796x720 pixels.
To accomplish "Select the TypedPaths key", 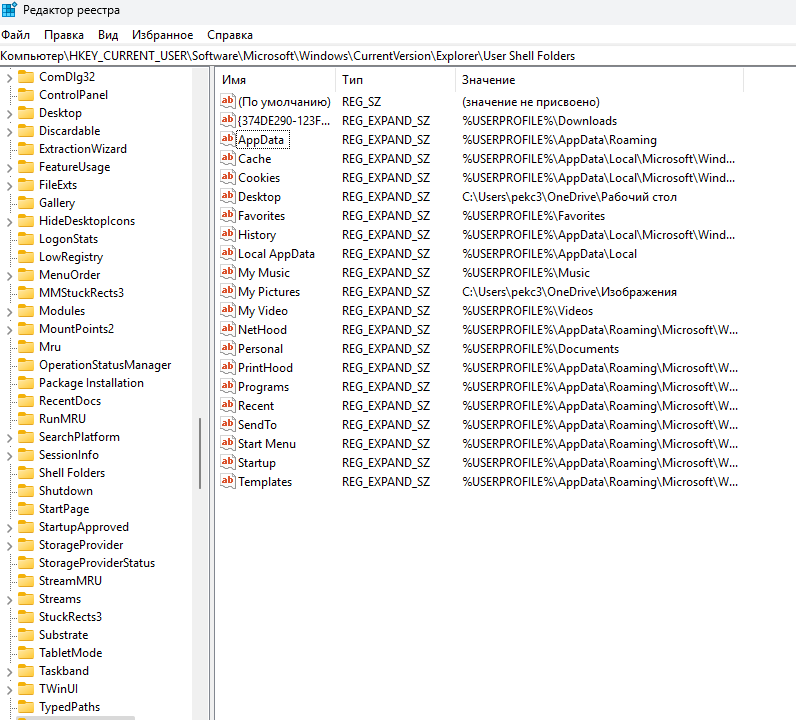I will click(70, 707).
